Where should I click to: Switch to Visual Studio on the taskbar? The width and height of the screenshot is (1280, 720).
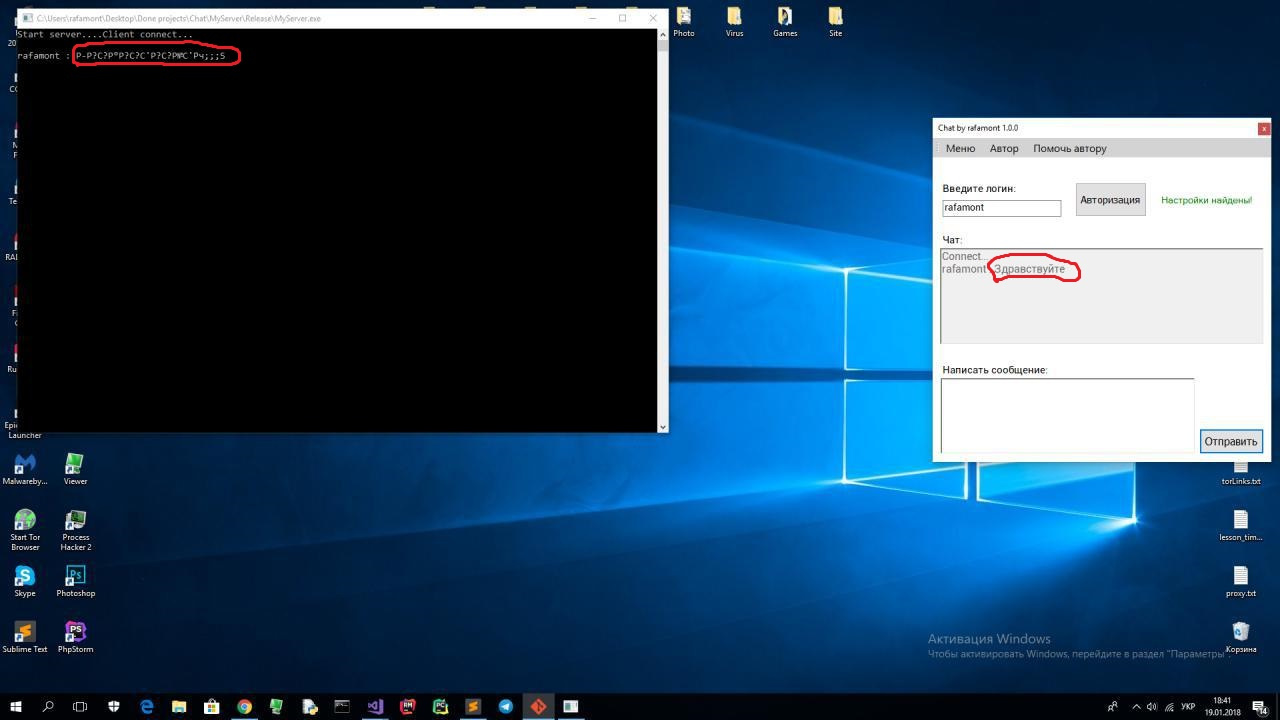pyautogui.click(x=375, y=706)
